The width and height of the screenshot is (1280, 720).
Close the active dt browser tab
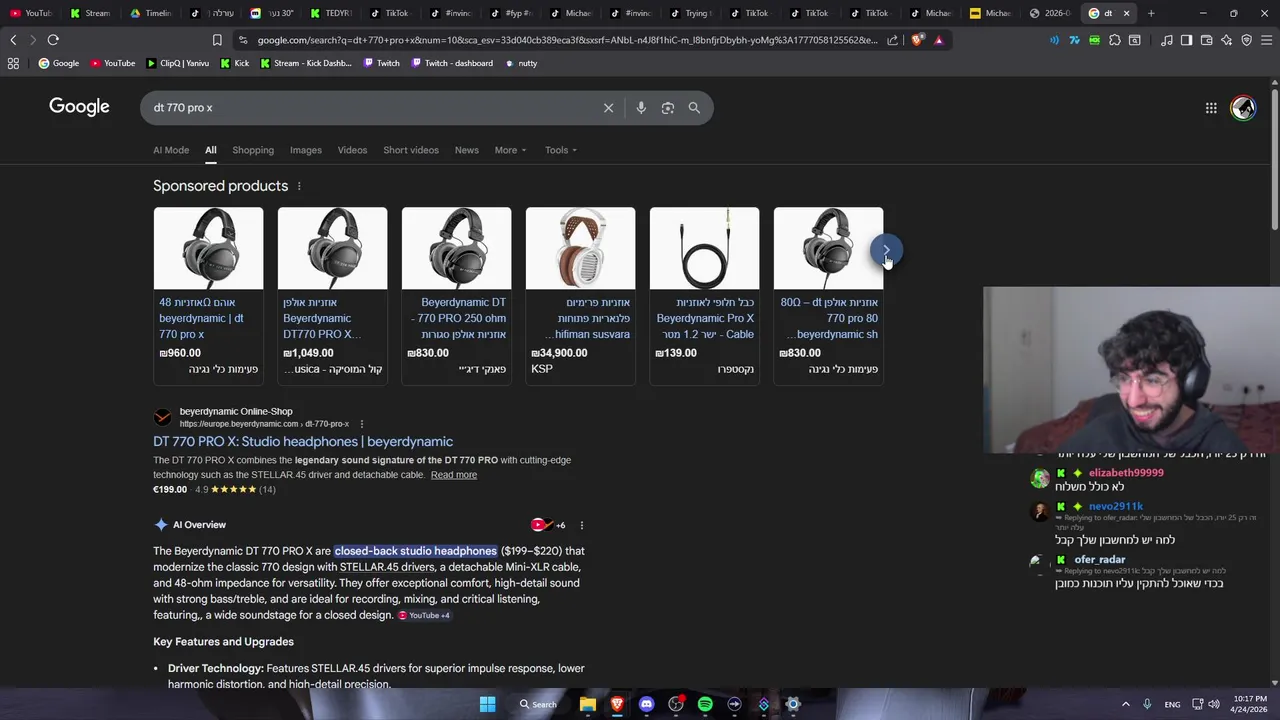1126,13
